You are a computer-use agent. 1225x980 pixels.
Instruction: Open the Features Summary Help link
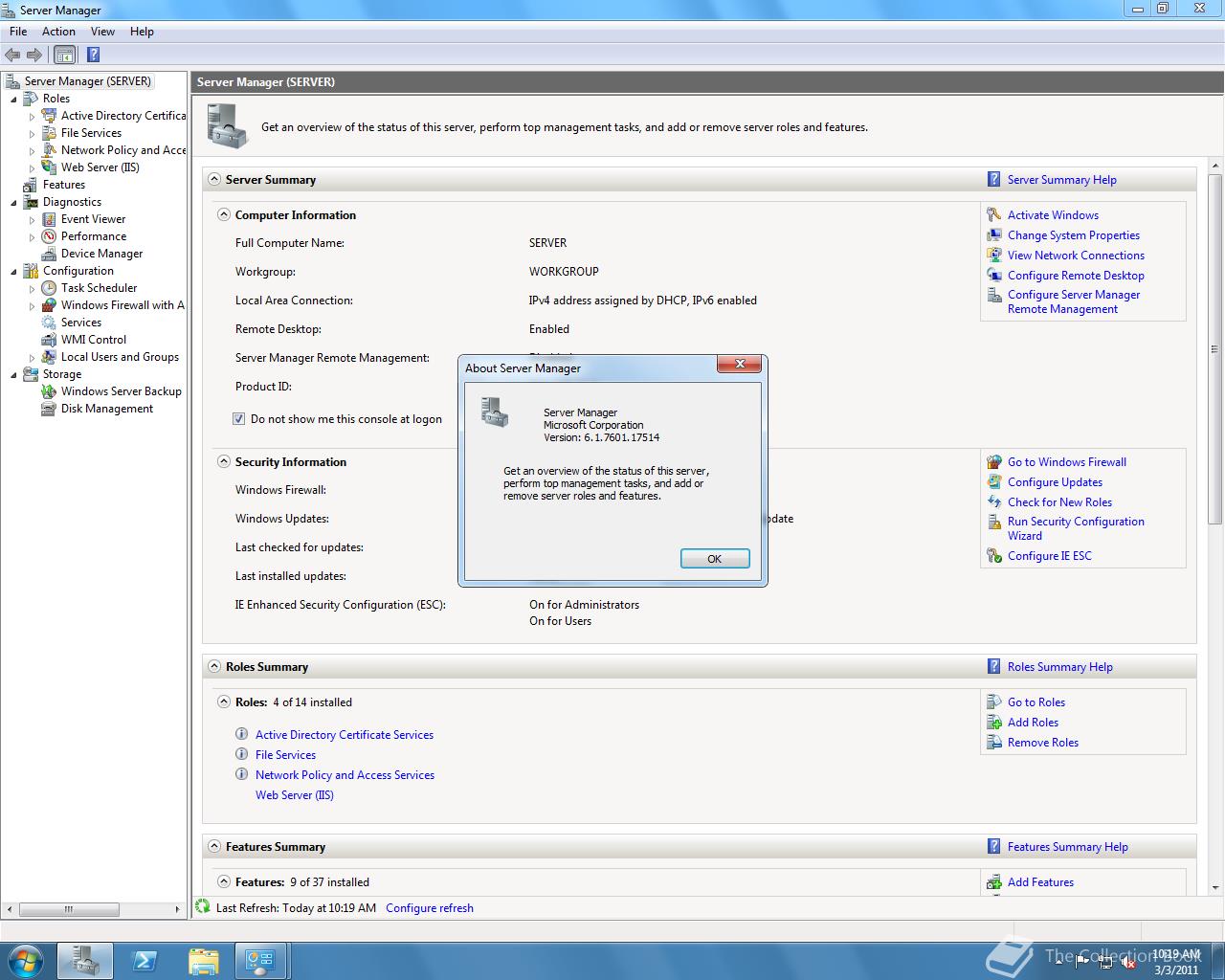tap(1067, 847)
